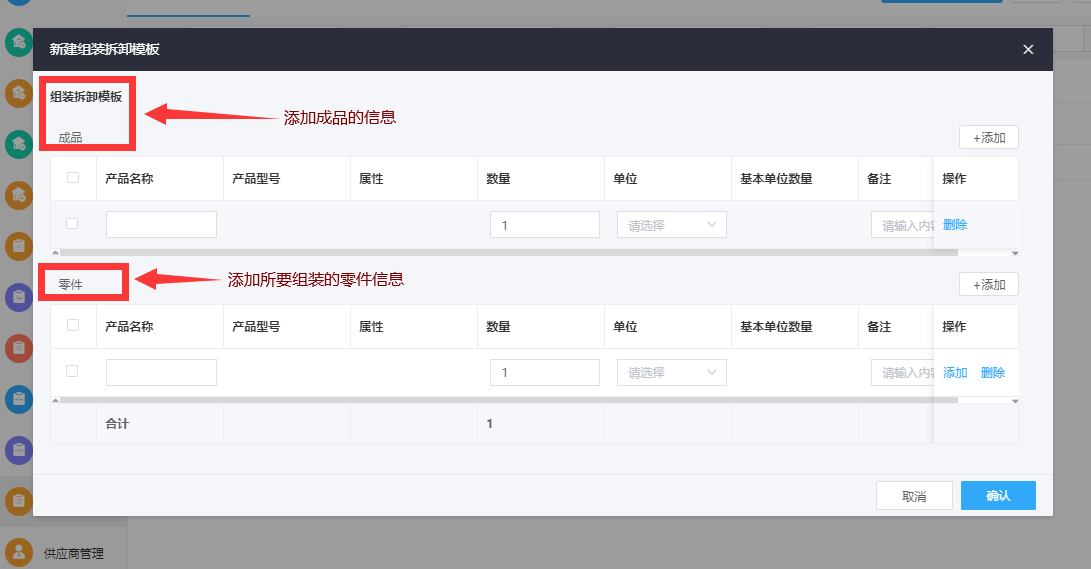Click left scroll arrow of 零件 table
The width and height of the screenshot is (1091, 569).
coord(56,400)
